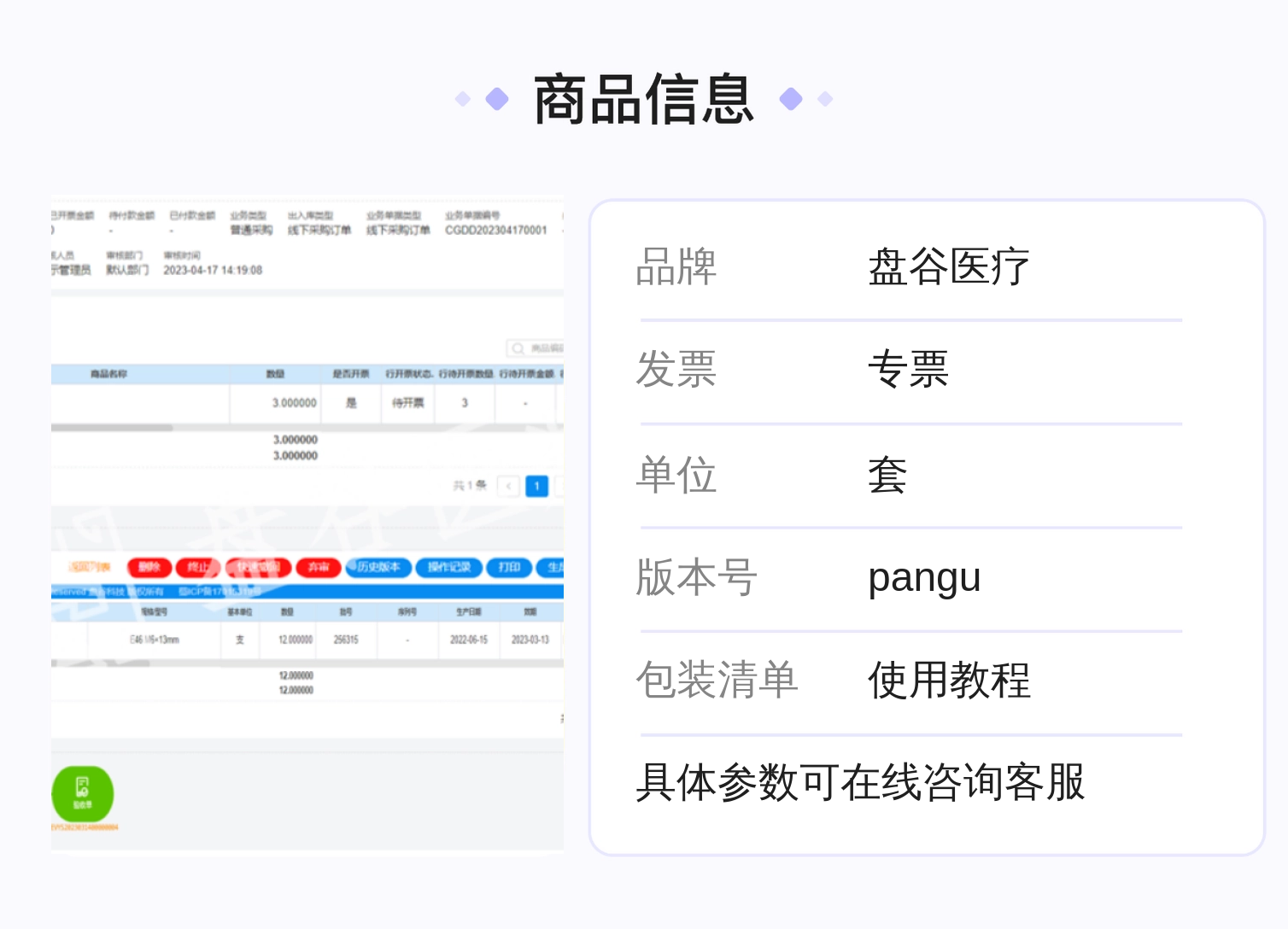Click the 是否开票 column header
1288x929 pixels.
(x=350, y=374)
